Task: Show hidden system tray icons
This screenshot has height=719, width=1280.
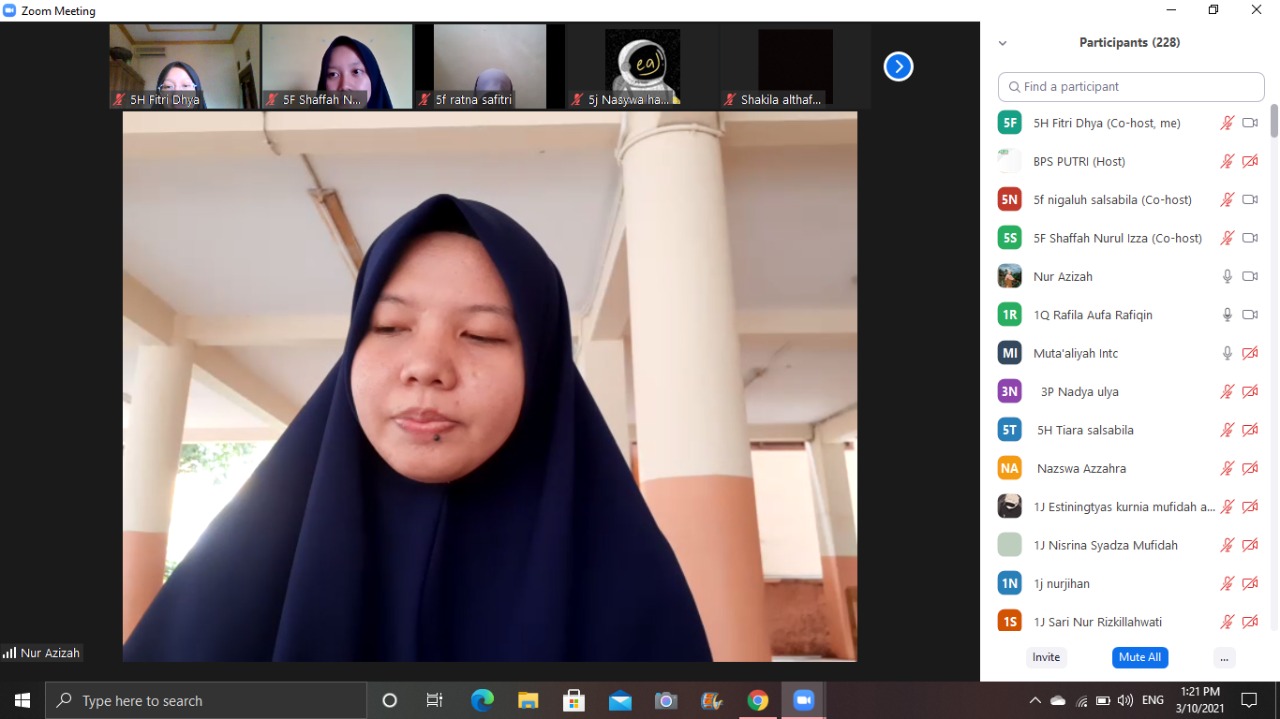Action: tap(1035, 701)
